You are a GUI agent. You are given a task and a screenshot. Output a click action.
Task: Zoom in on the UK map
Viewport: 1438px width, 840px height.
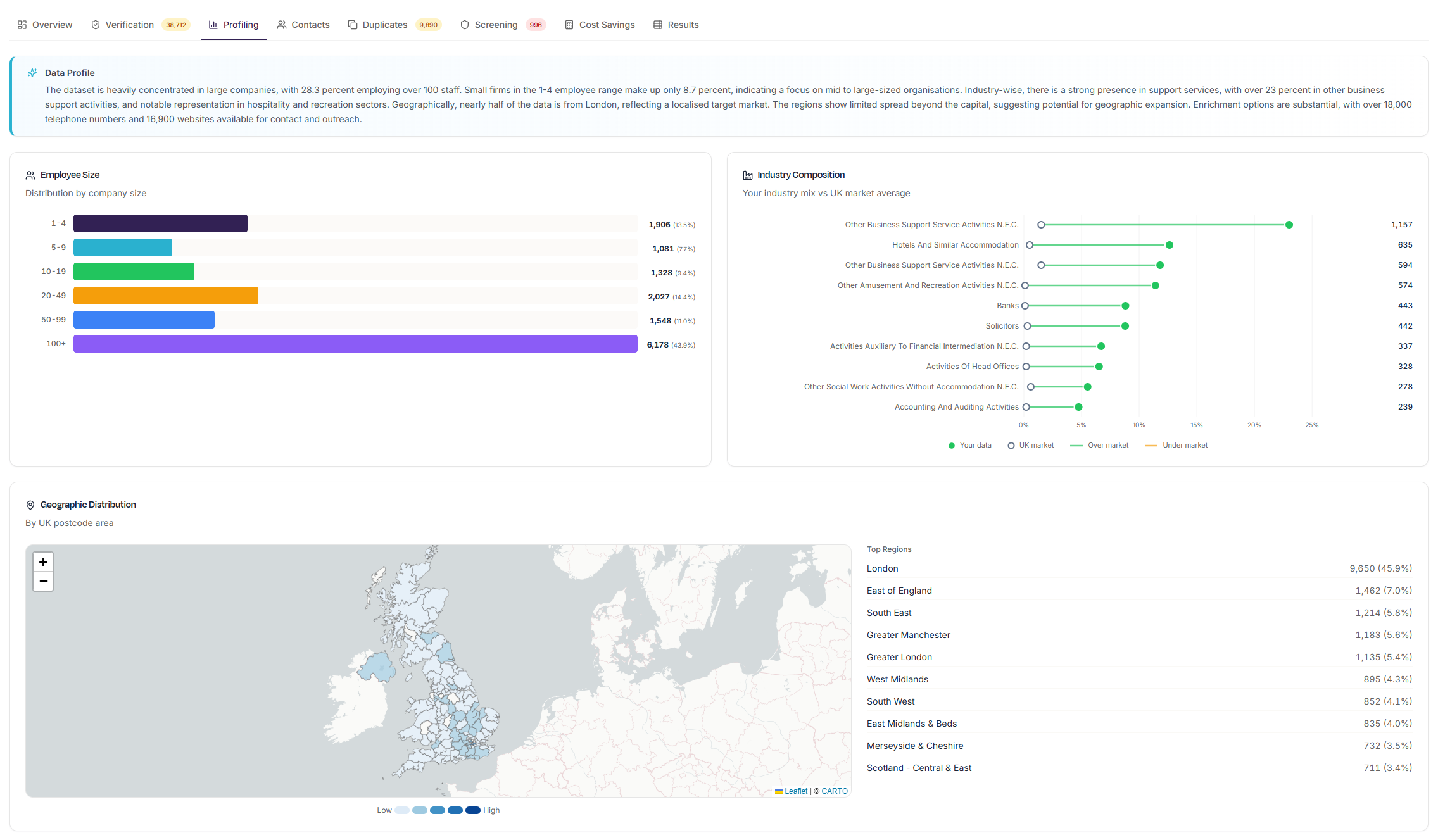click(x=42, y=561)
